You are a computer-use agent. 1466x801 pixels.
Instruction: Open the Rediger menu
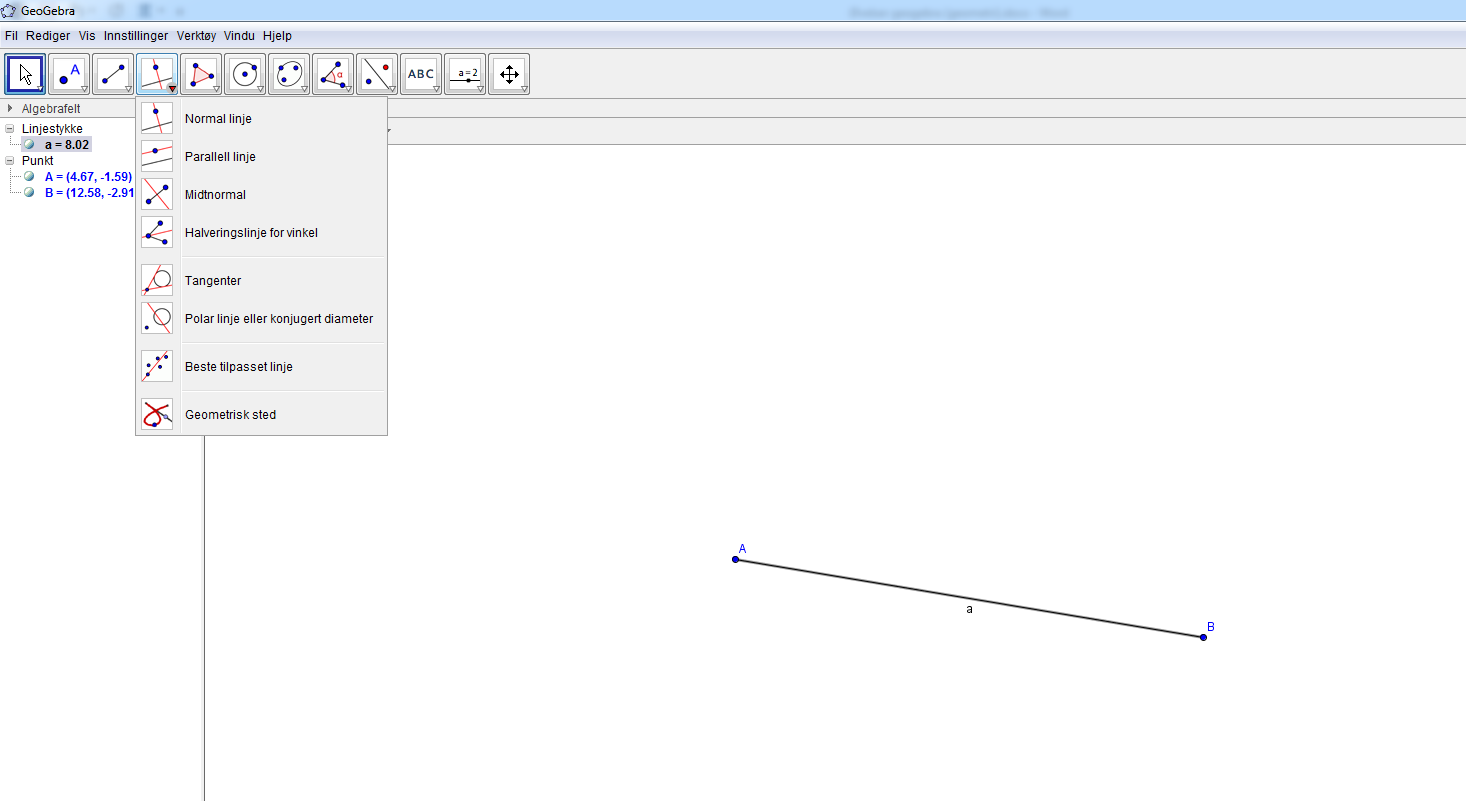(48, 35)
